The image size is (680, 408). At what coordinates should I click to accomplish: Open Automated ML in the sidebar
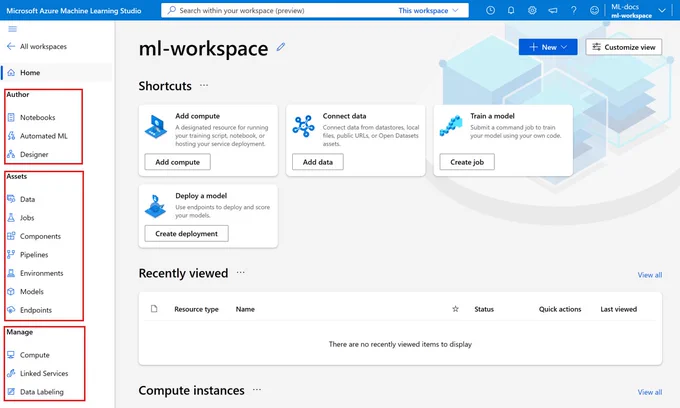[43, 136]
